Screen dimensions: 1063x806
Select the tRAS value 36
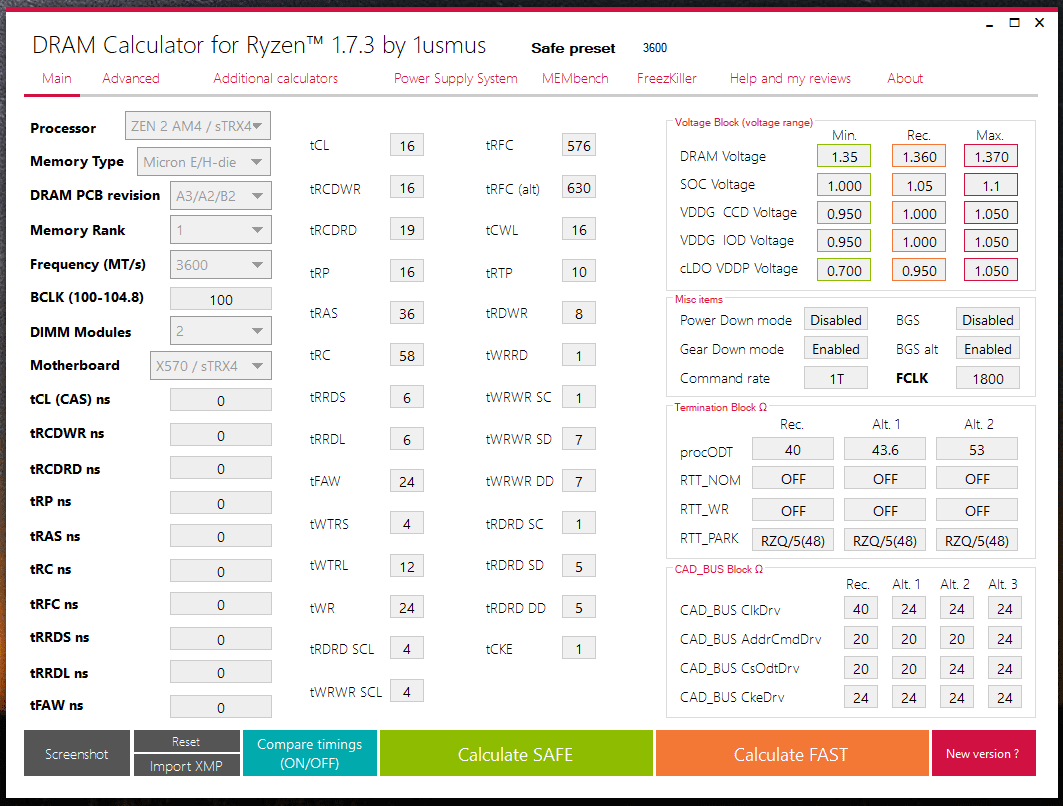pyautogui.click(x=407, y=313)
